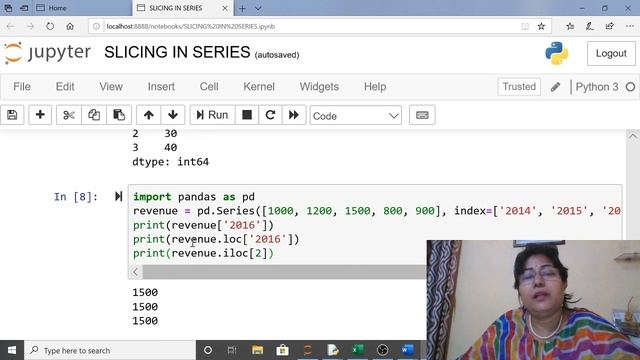640x360 pixels.
Task: Open the View menu
Action: 111,87
